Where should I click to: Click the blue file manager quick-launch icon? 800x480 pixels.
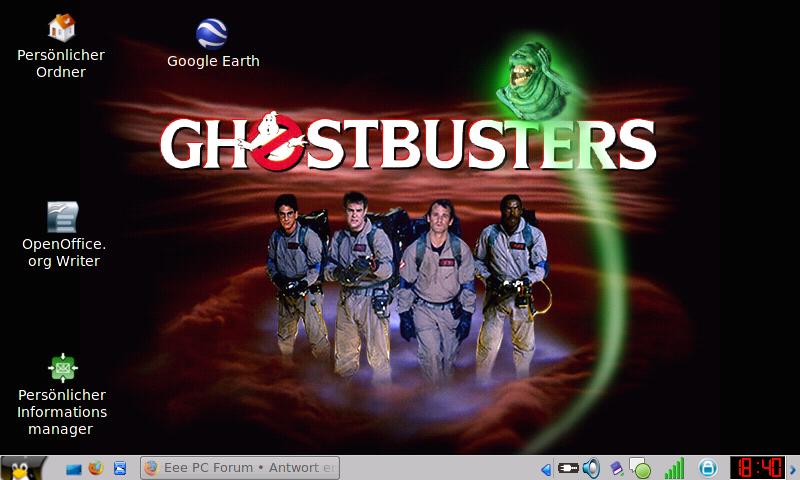tap(120, 468)
